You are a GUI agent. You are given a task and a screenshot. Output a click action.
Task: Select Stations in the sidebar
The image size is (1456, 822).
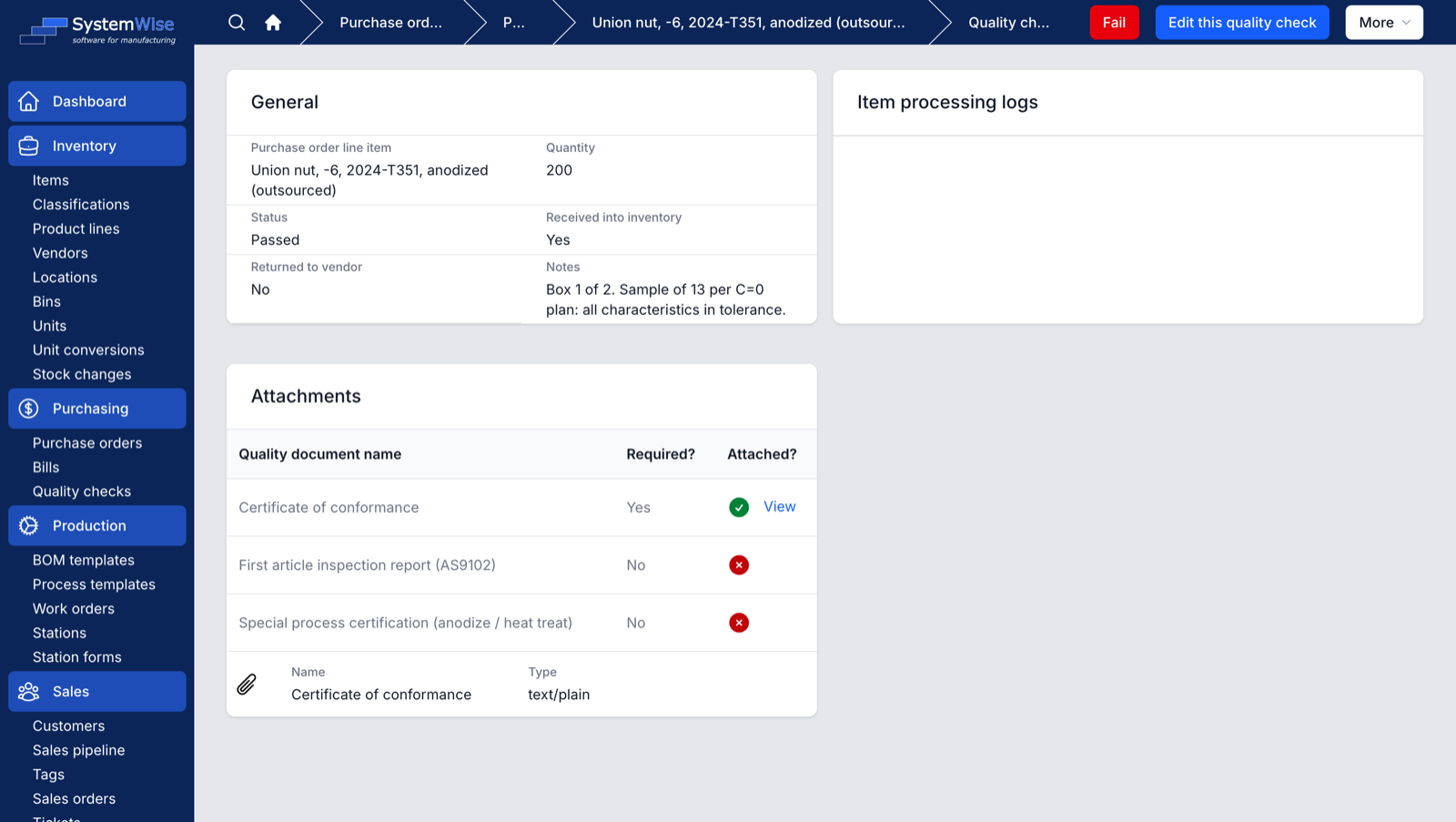(x=59, y=633)
